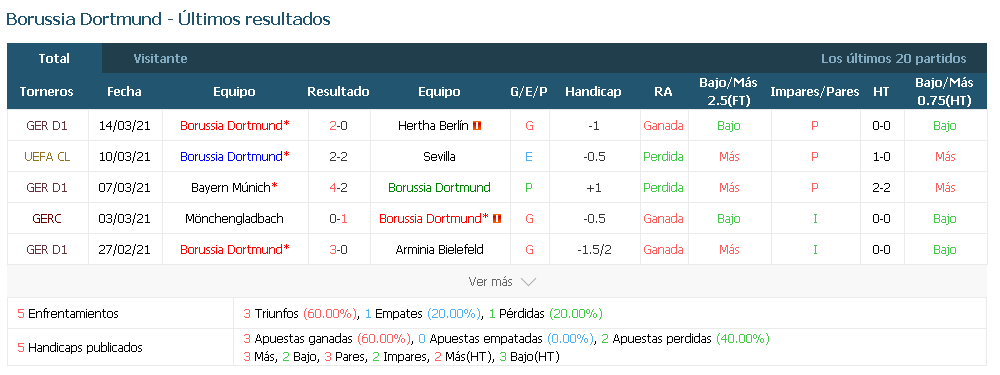Select the Total tab
The width and height of the screenshot is (1000, 375).
(x=54, y=59)
